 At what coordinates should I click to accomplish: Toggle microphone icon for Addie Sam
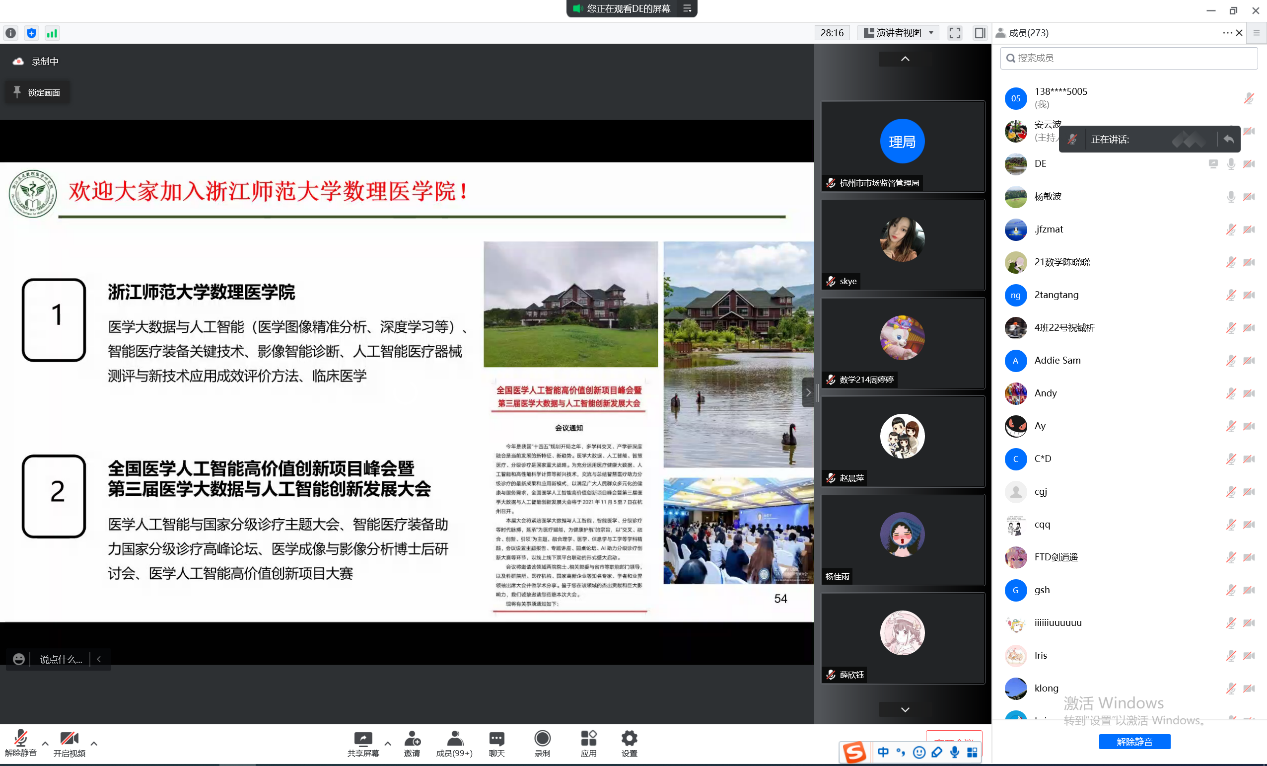click(x=1231, y=360)
